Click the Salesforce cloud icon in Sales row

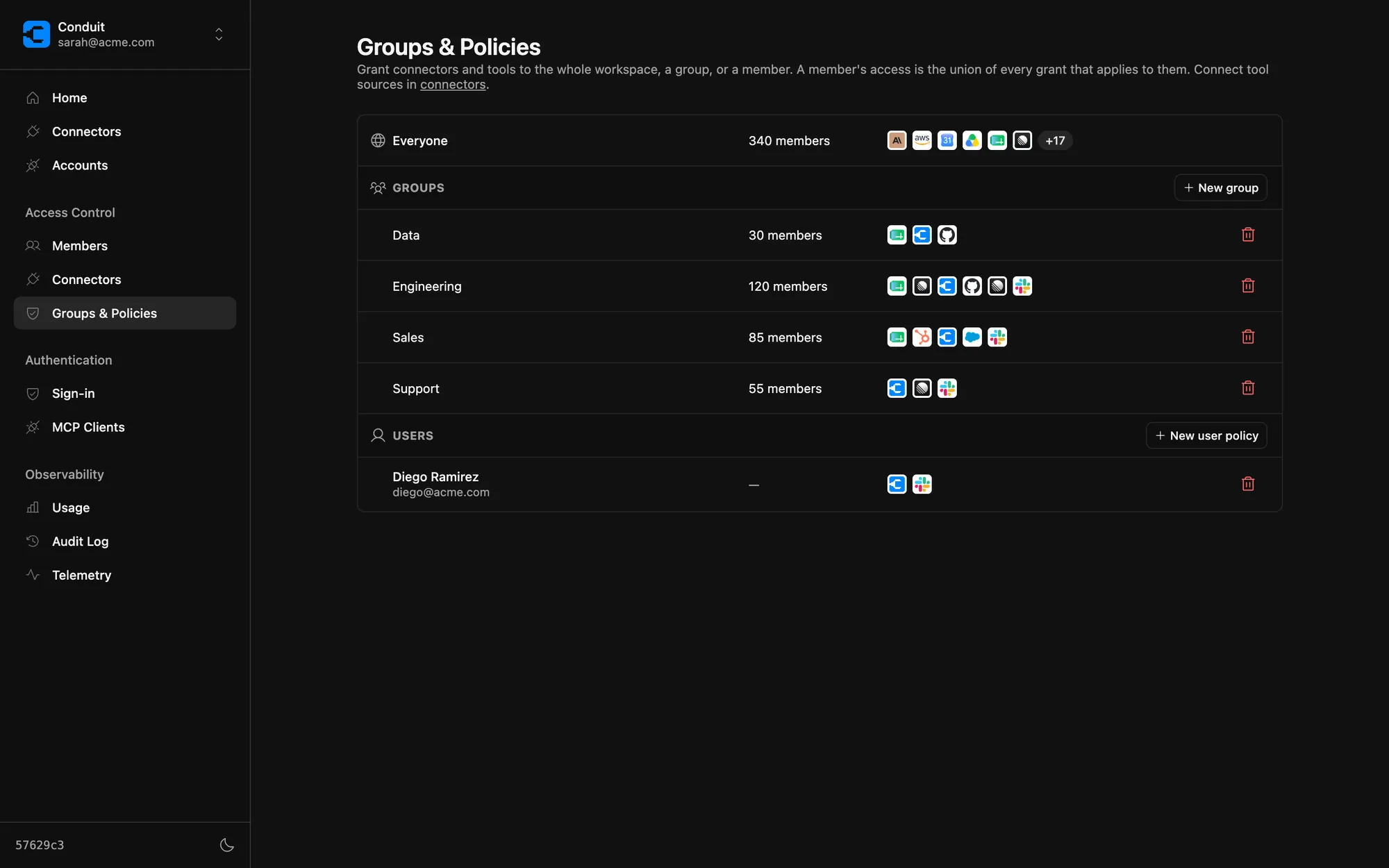click(972, 337)
